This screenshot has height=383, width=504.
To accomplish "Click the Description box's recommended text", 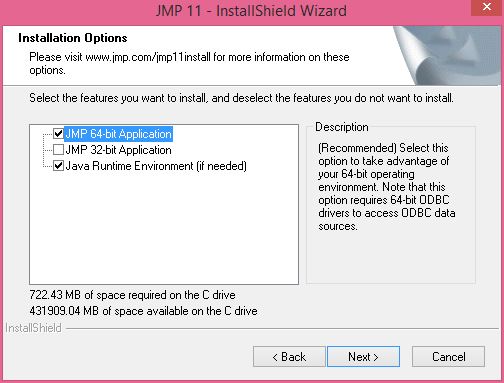I will click(x=387, y=187).
